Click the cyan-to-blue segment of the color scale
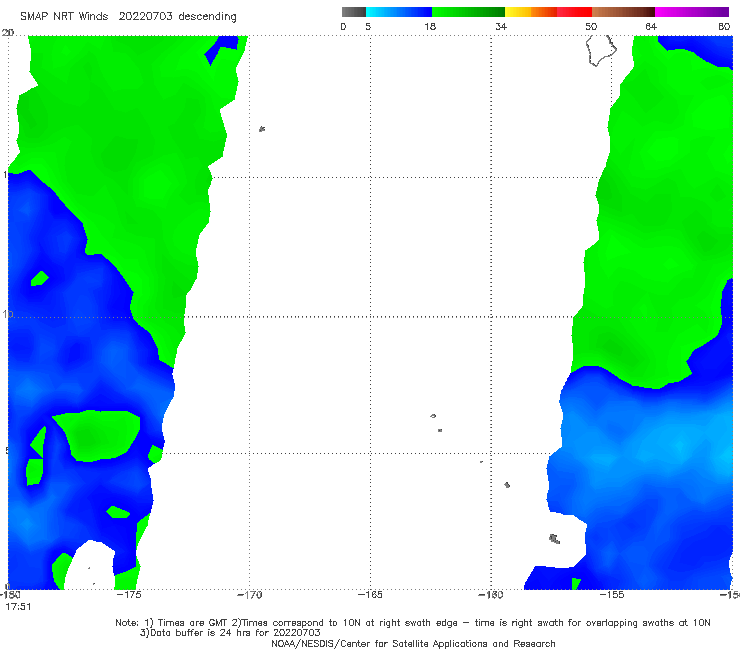This screenshot has width=740, height=650. [399, 12]
